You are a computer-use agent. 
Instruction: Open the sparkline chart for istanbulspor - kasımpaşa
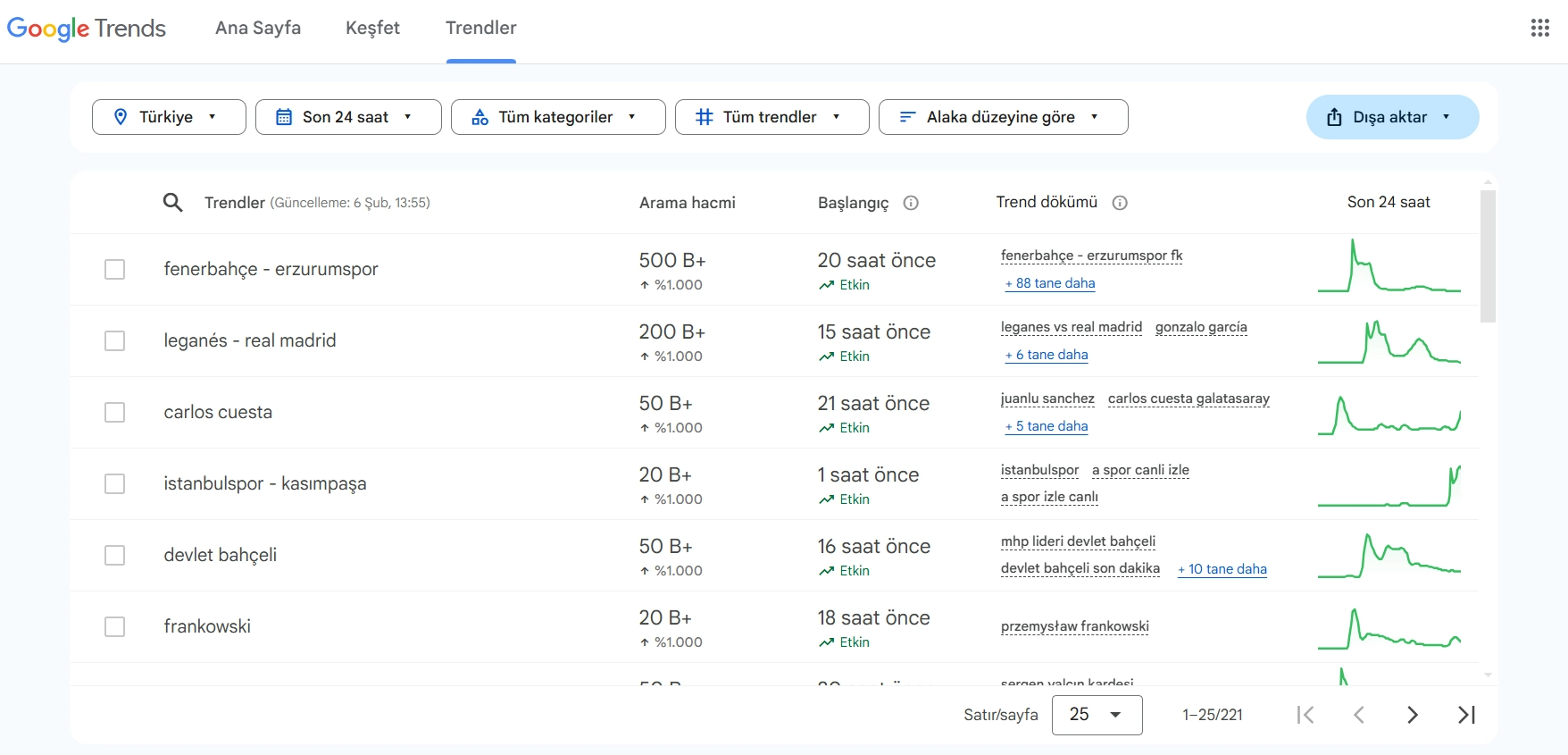[x=1389, y=485]
